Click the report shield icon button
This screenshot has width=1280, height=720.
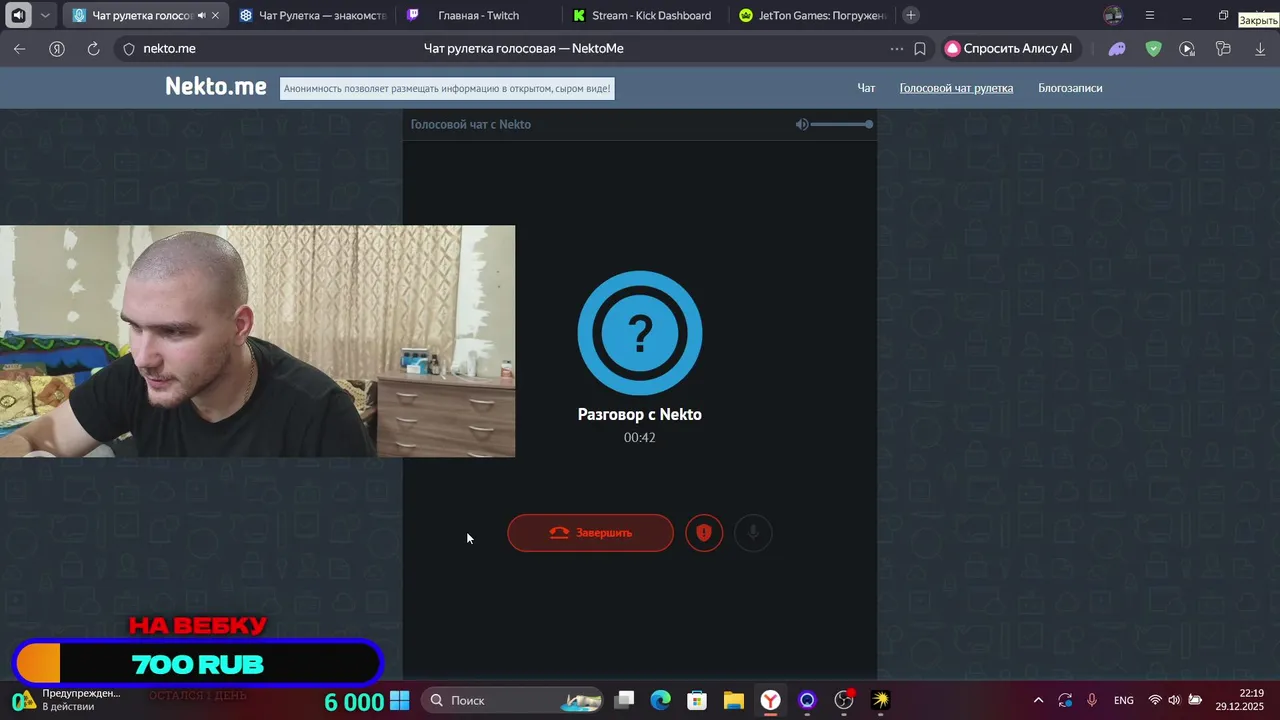[x=704, y=533]
